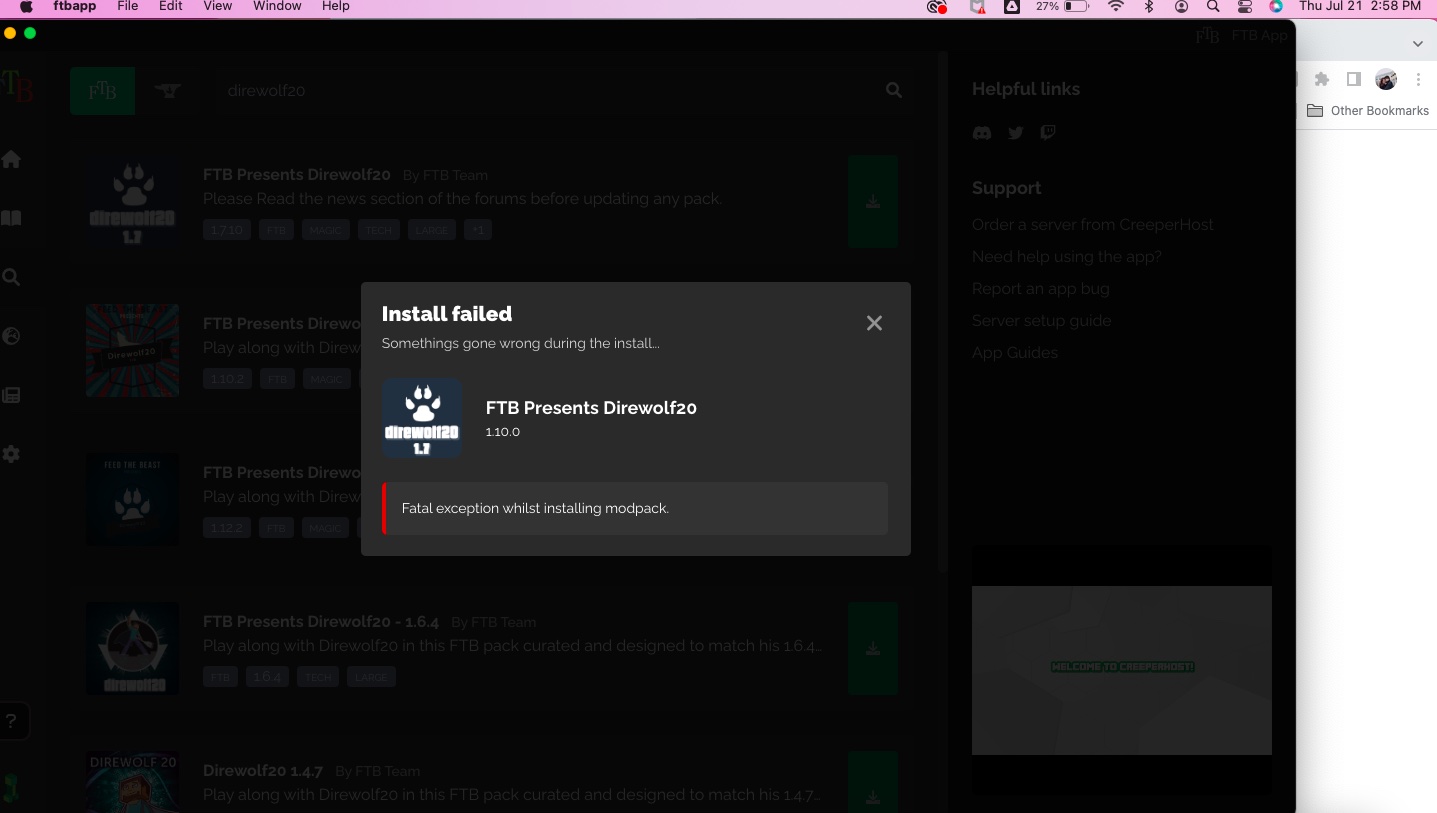Select the anvil icon beside the FTB logo
This screenshot has width=1437, height=813.
(x=167, y=90)
